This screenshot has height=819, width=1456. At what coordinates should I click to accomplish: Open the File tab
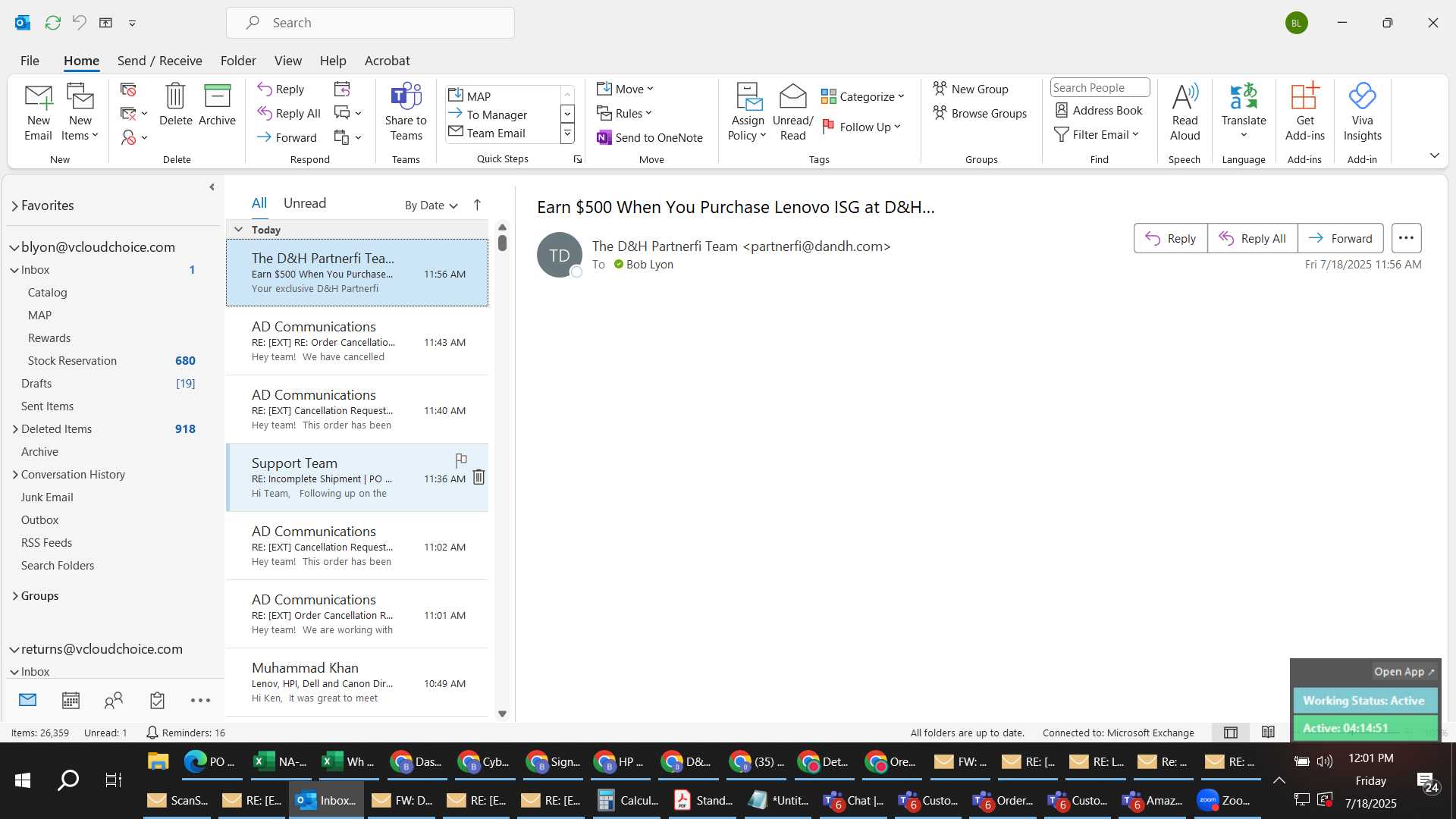pos(30,61)
